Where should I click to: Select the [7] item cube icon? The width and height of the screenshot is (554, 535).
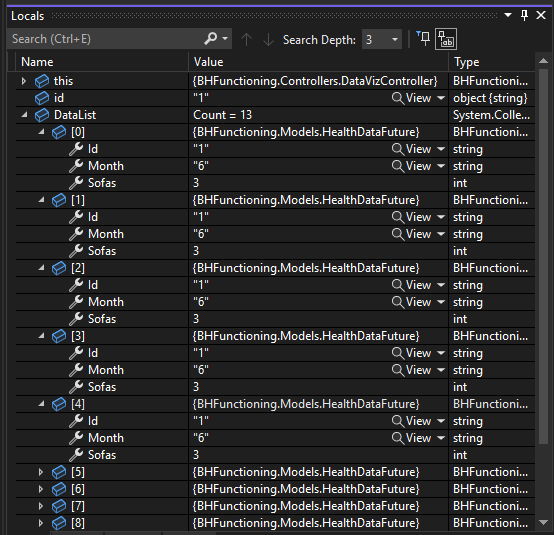click(x=59, y=506)
